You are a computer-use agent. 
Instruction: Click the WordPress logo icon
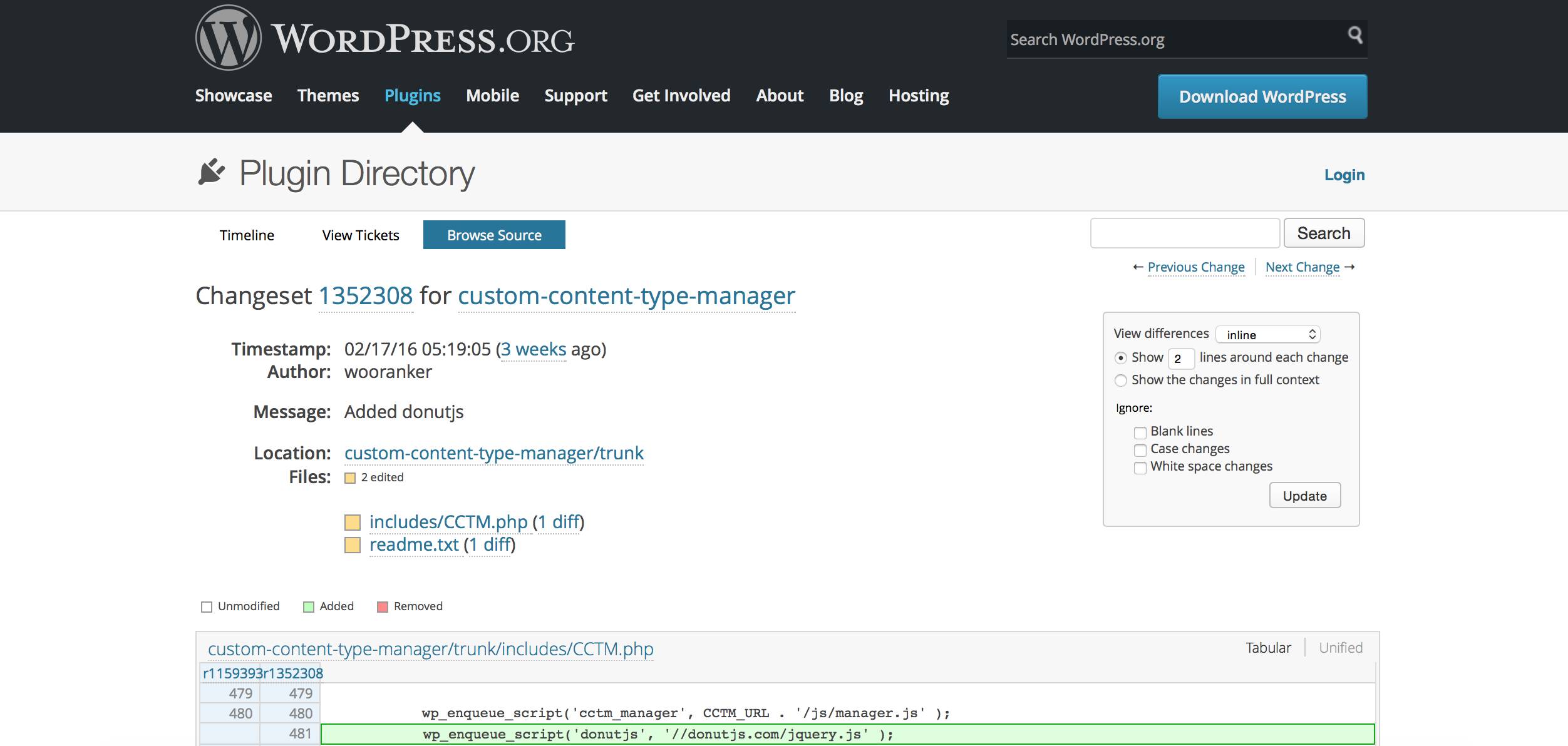pos(228,38)
